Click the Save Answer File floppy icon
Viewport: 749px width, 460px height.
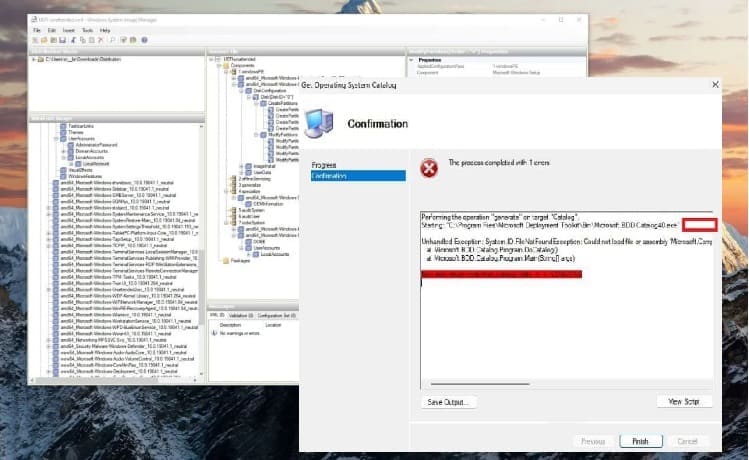(62, 40)
